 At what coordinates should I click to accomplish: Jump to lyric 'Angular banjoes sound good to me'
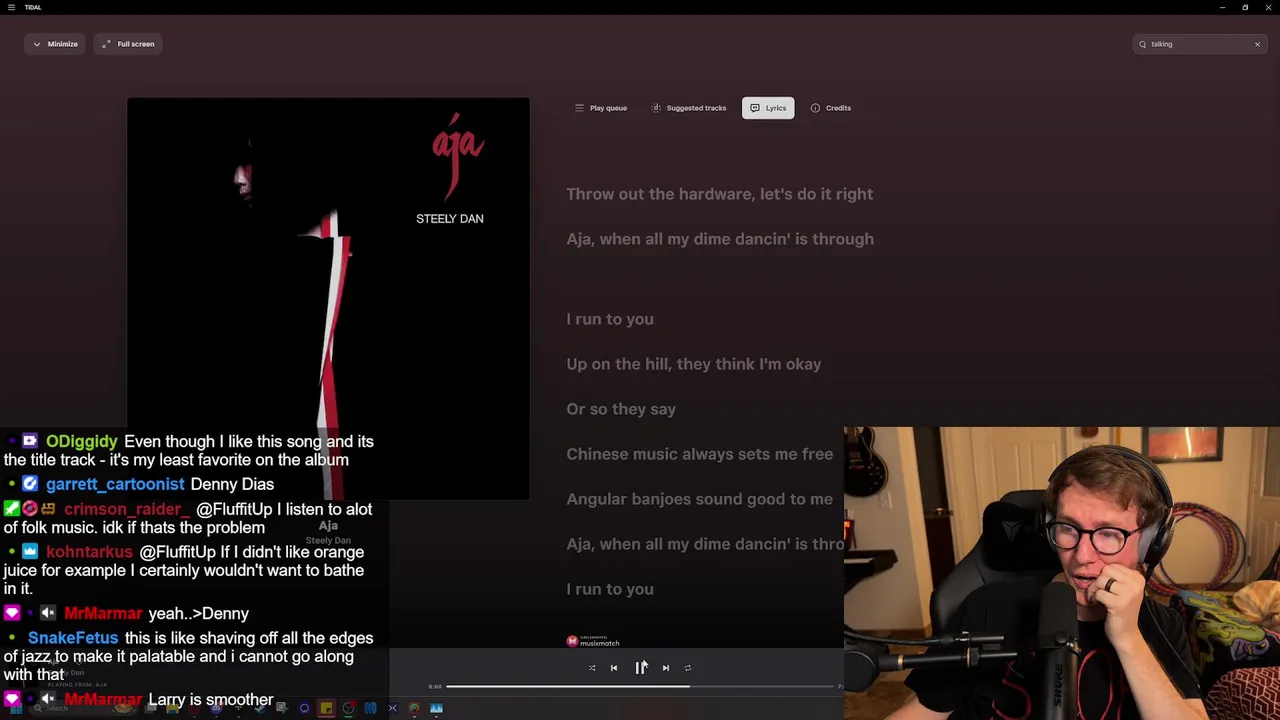(x=699, y=499)
